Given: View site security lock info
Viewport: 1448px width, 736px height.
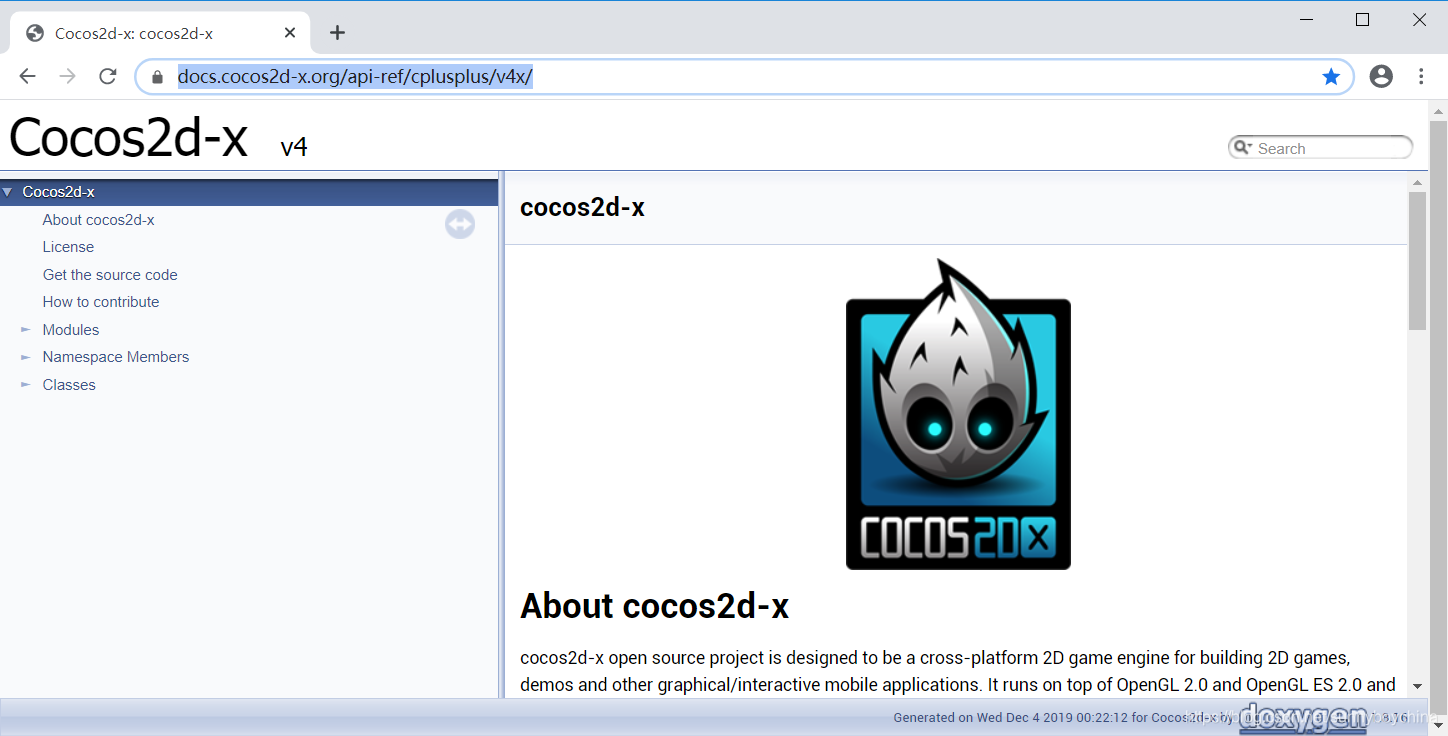Looking at the screenshot, I should click(x=157, y=77).
